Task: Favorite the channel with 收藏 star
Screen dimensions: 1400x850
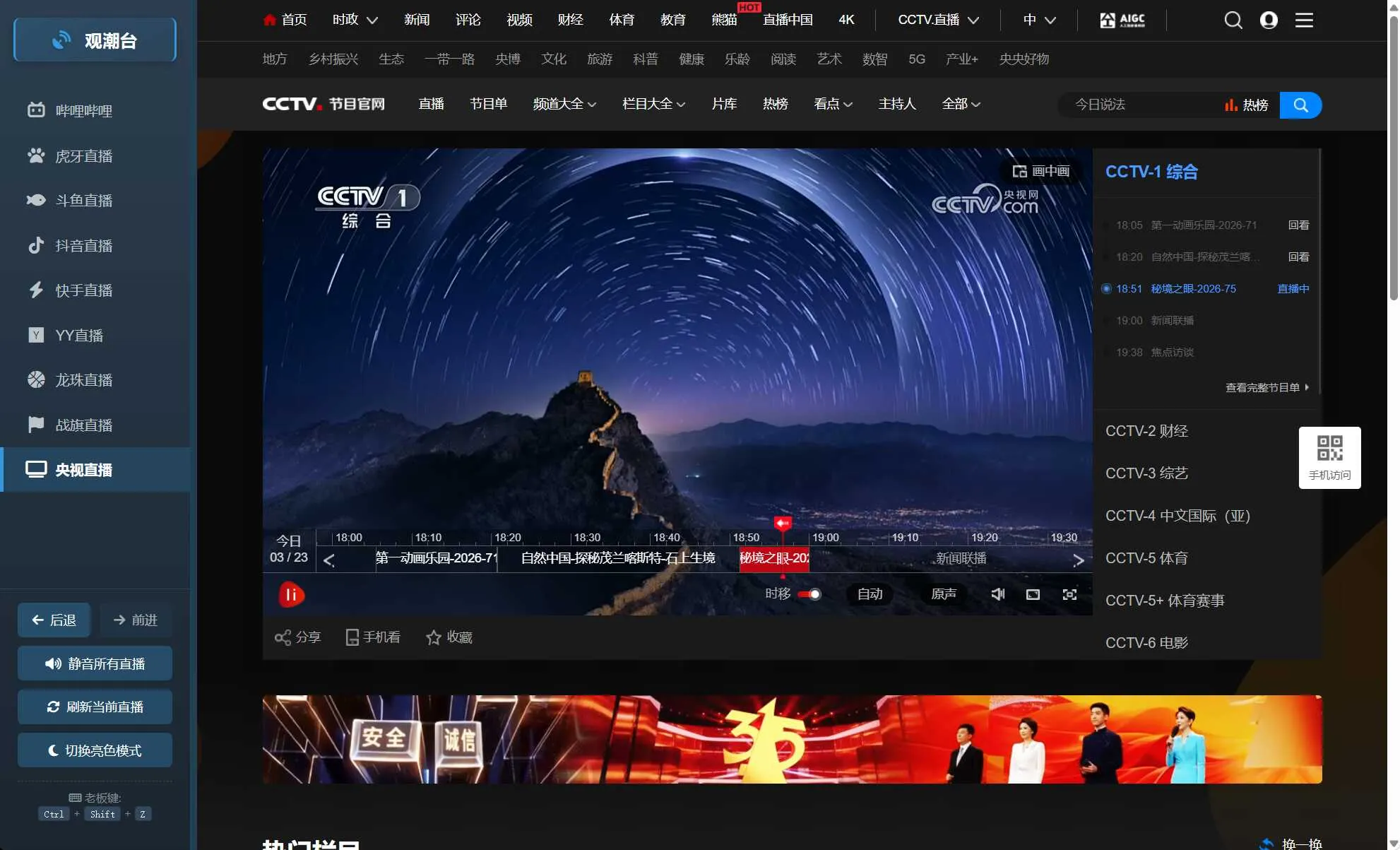Action: 449,637
